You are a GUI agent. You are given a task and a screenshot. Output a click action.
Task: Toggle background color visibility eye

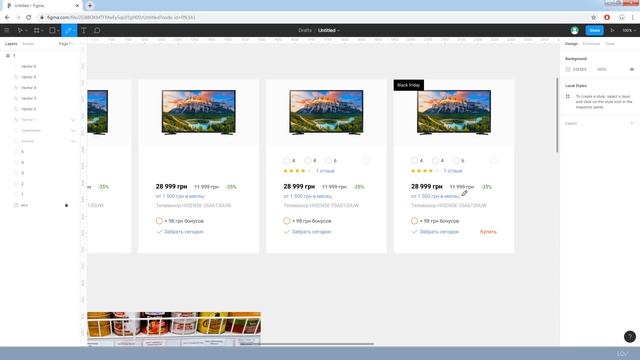coord(631,69)
